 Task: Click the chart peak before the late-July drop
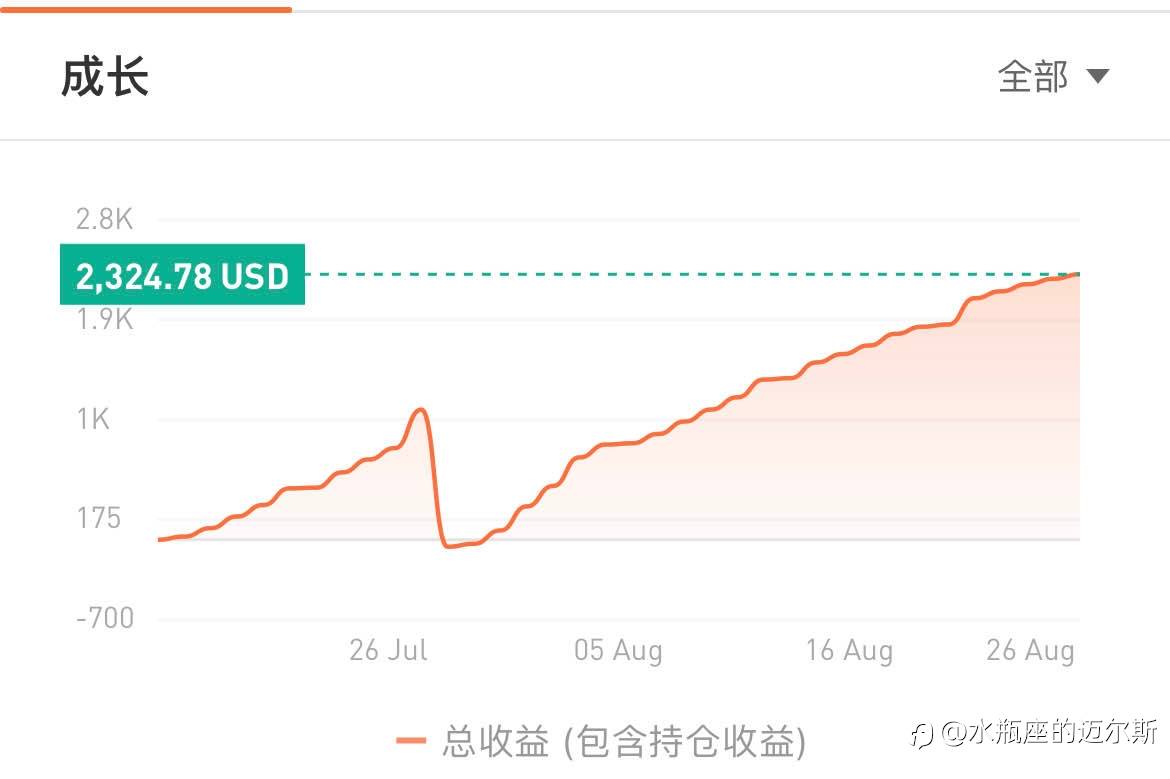pos(421,409)
